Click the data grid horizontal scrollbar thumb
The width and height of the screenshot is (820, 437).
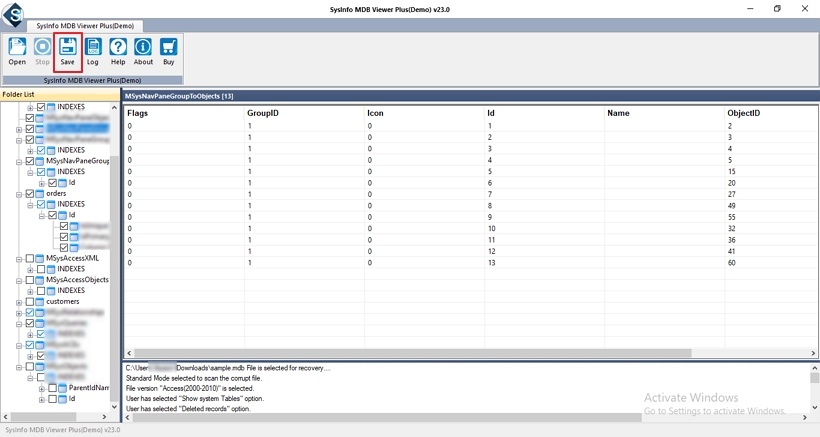pos(413,353)
